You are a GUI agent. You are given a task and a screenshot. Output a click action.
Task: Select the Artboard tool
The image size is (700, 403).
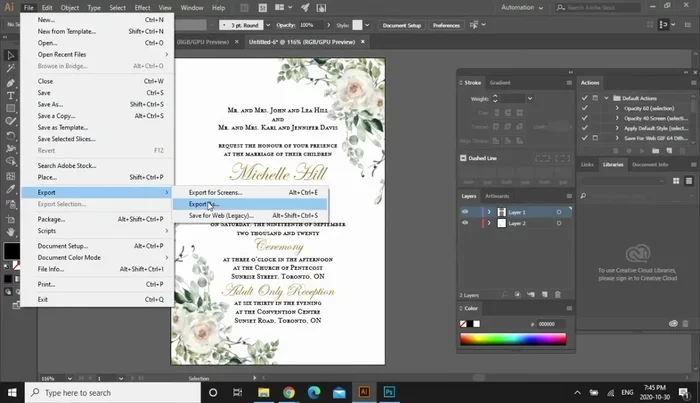coord(10,219)
